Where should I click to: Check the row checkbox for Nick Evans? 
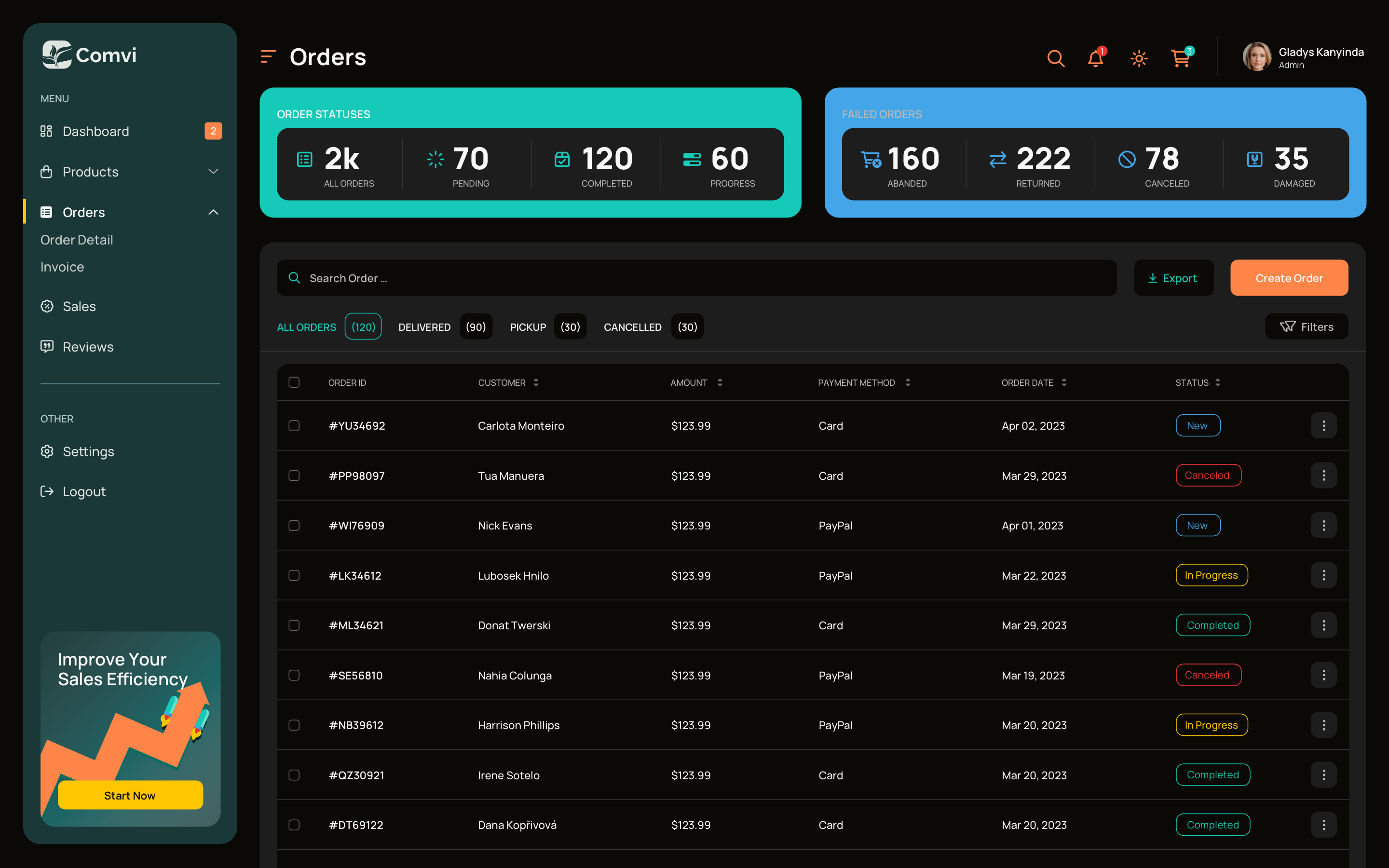pos(295,525)
